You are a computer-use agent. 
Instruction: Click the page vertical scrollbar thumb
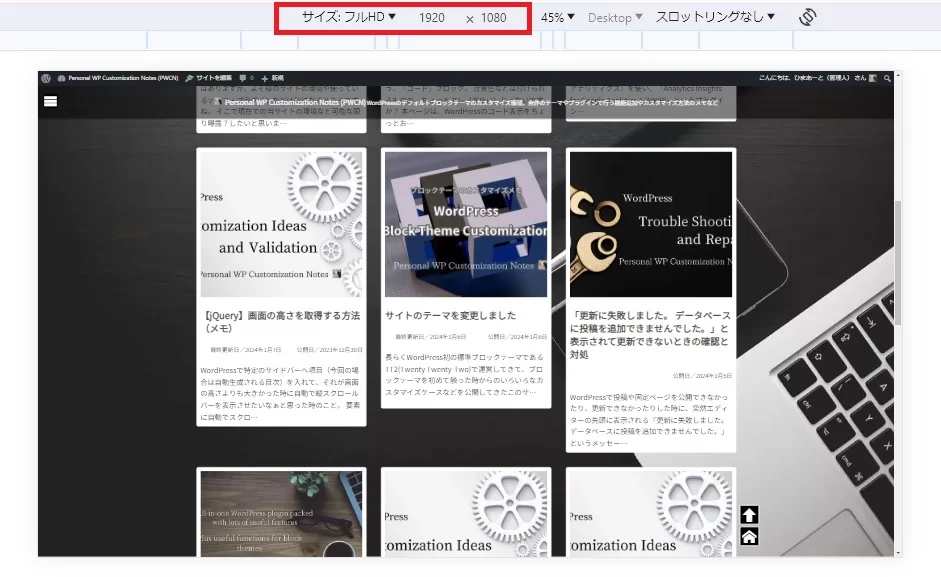898,263
